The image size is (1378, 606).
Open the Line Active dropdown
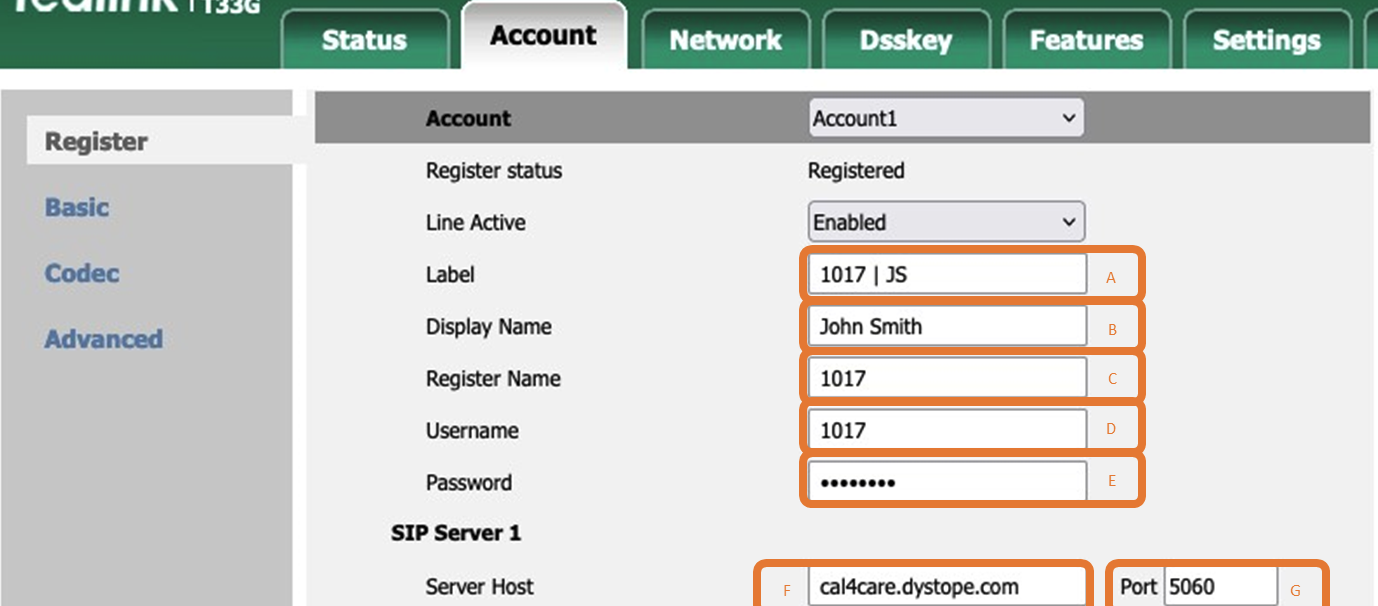[944, 221]
